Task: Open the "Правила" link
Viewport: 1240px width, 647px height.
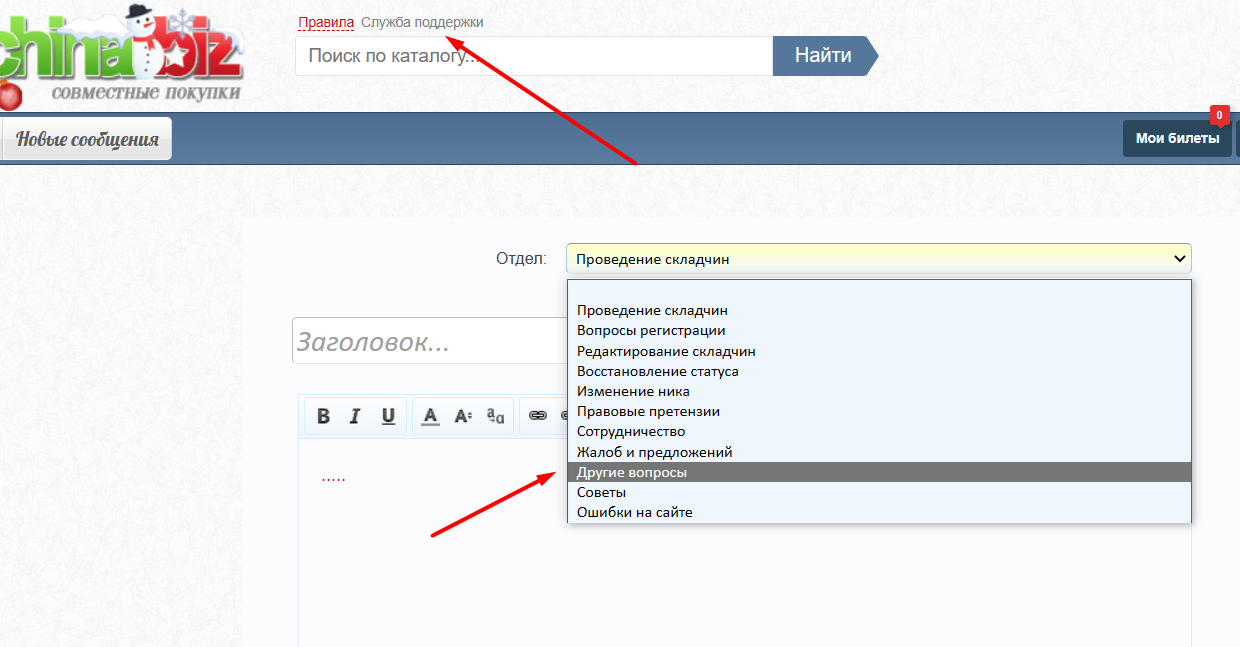Action: coord(326,22)
